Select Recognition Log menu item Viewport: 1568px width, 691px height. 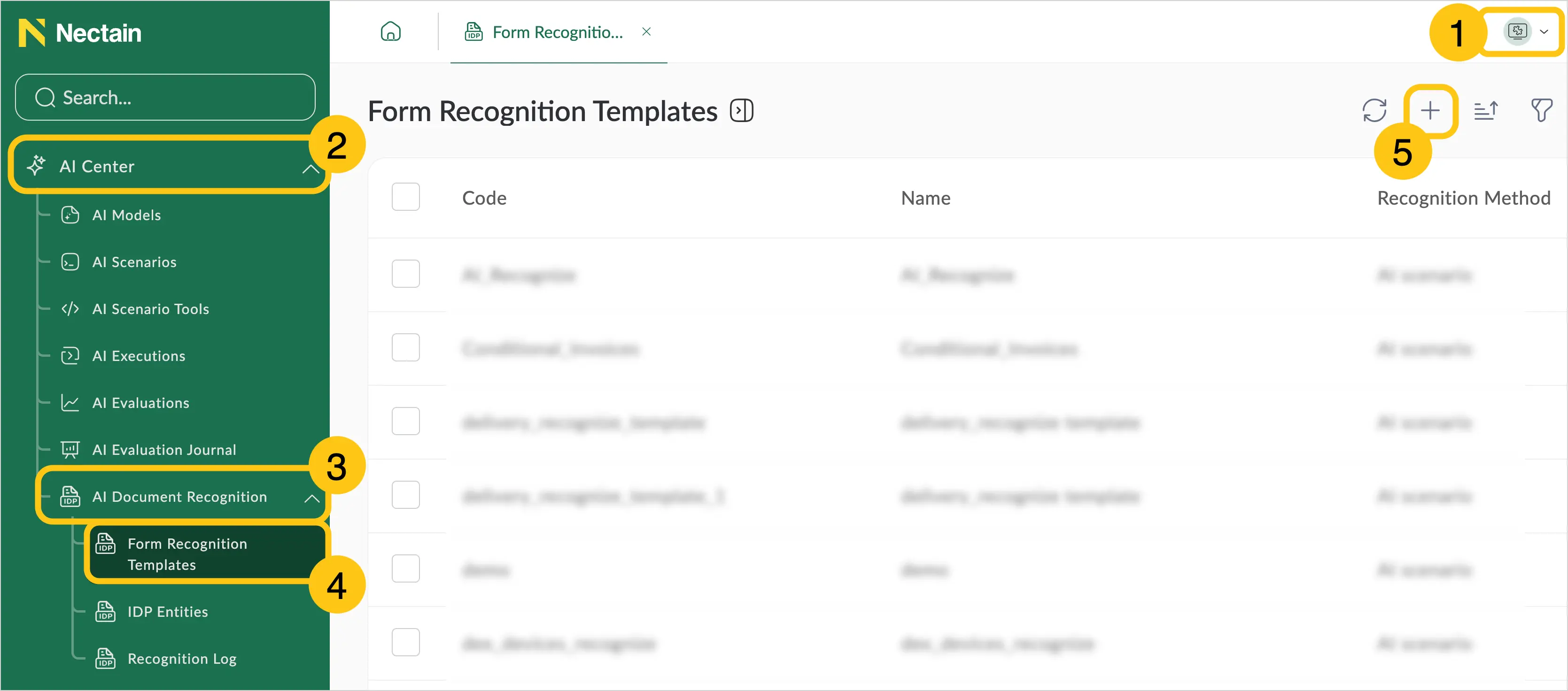[181, 660]
